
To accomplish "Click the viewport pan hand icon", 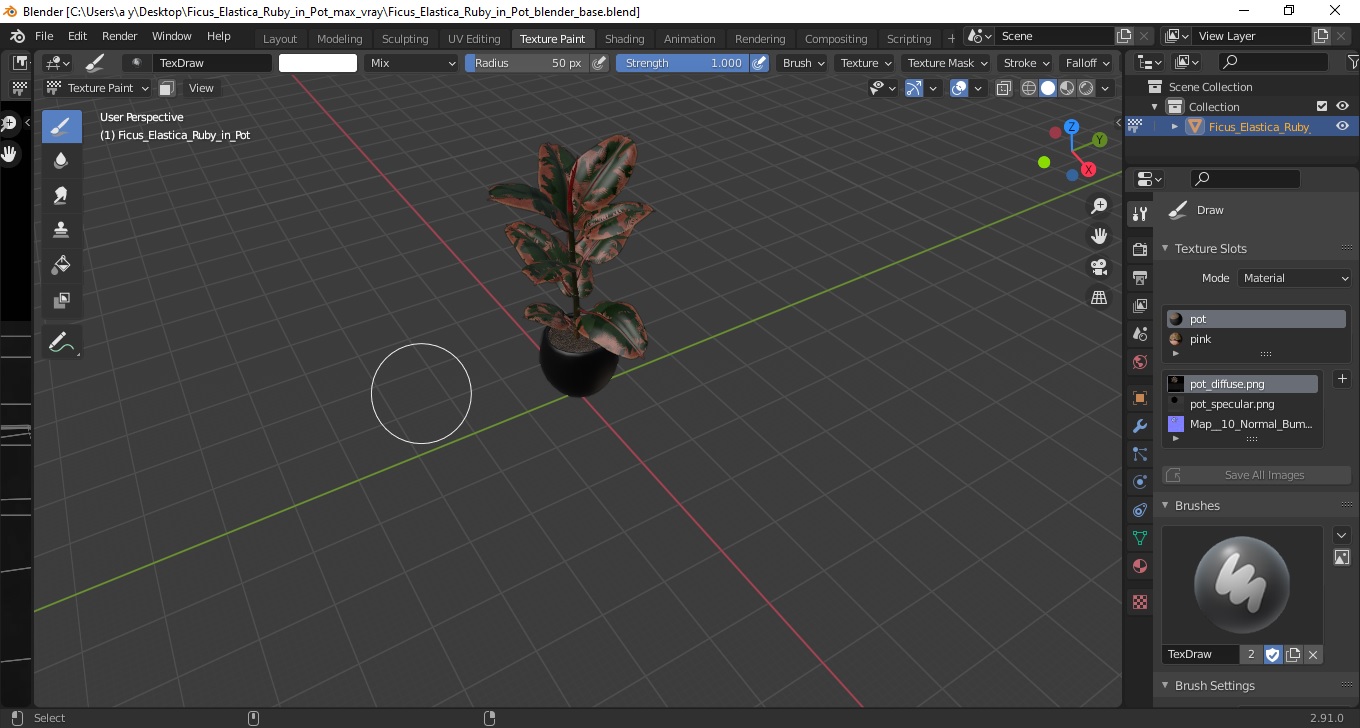I will click(1099, 236).
